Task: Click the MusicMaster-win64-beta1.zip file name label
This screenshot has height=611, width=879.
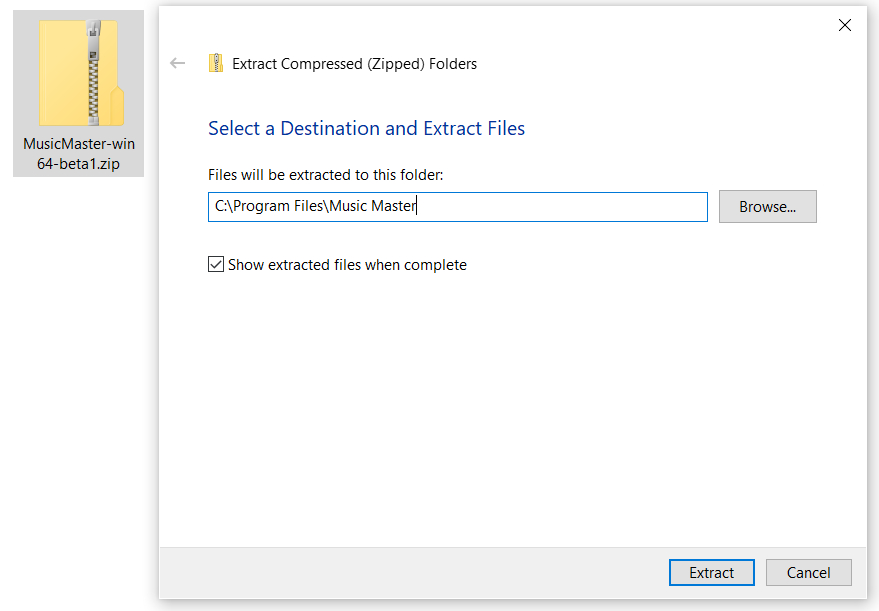Action: click(79, 154)
